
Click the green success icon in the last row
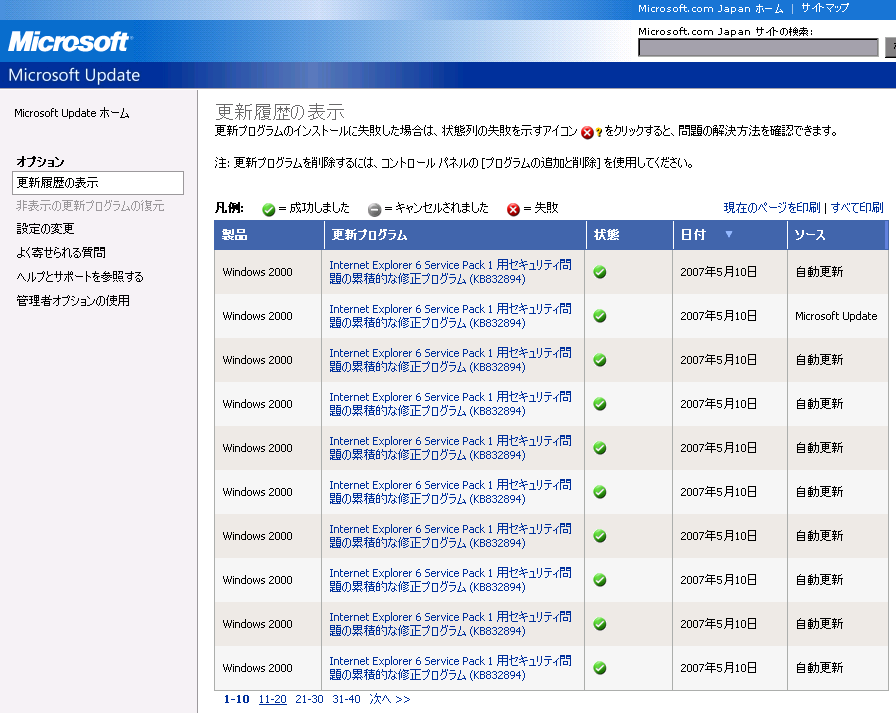600,668
